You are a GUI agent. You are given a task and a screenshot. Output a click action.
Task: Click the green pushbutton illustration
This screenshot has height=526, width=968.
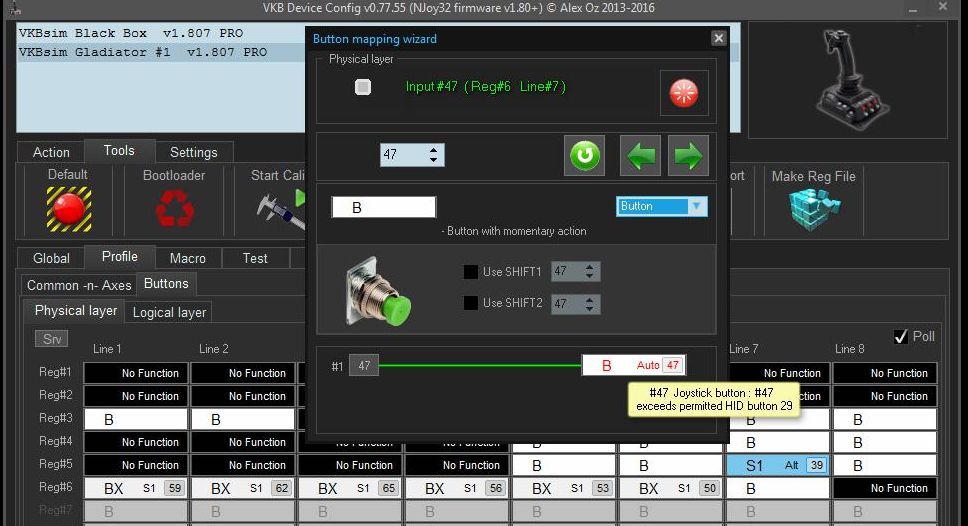[378, 290]
